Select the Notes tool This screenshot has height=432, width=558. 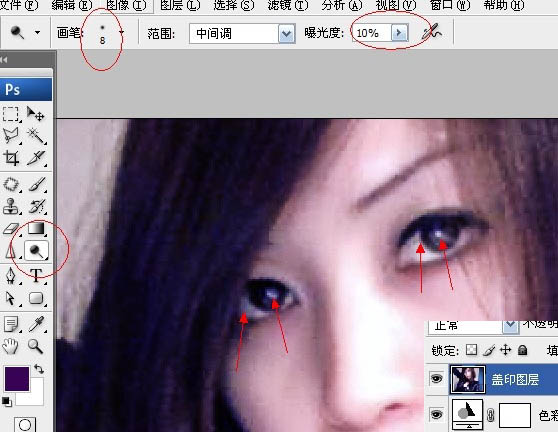coord(11,324)
